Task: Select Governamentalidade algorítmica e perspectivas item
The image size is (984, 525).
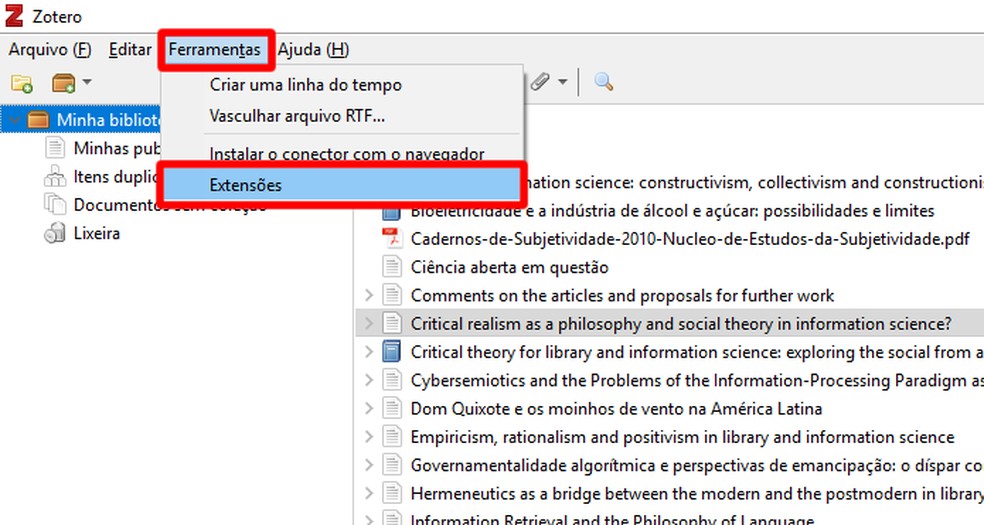Action: click(x=697, y=465)
